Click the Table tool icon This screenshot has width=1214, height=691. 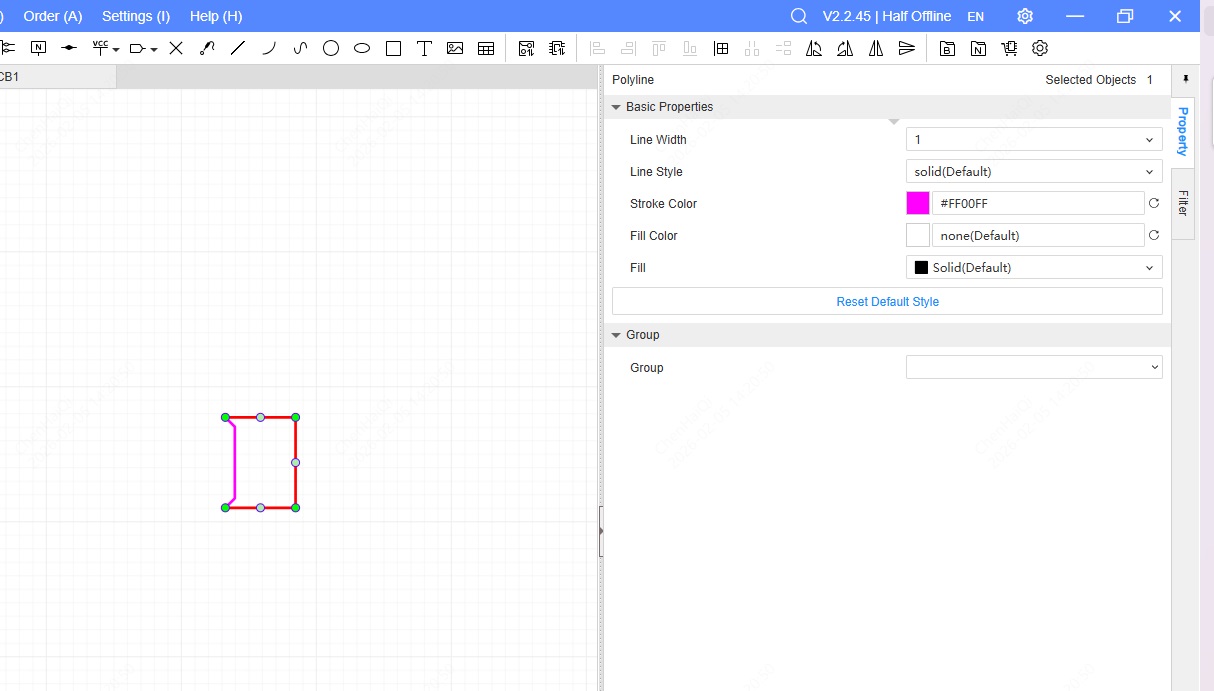(486, 48)
